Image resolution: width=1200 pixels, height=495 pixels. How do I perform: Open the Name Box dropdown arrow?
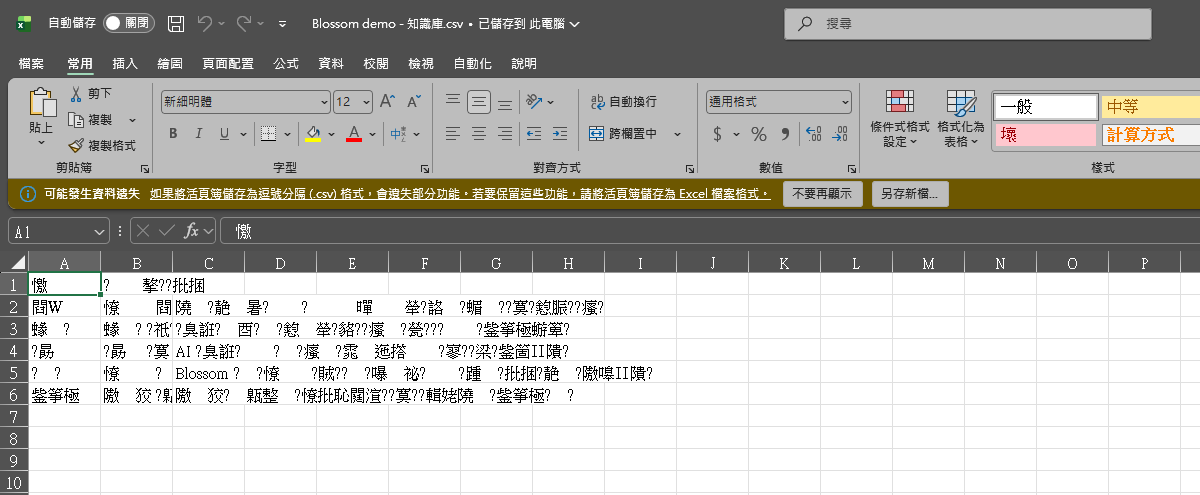(x=99, y=231)
